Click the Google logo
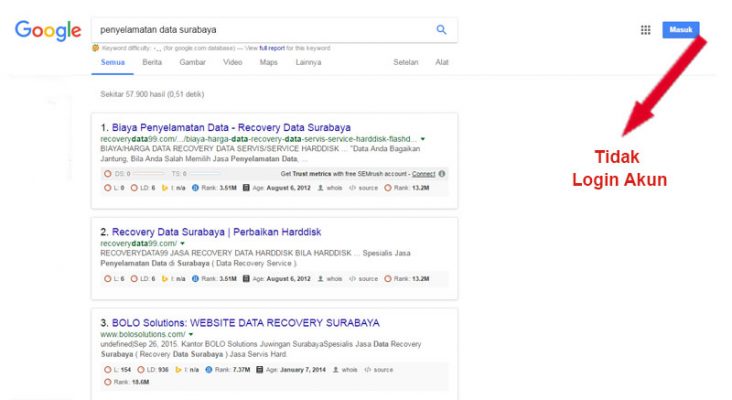This screenshot has width=732, height=400. click(x=47, y=31)
